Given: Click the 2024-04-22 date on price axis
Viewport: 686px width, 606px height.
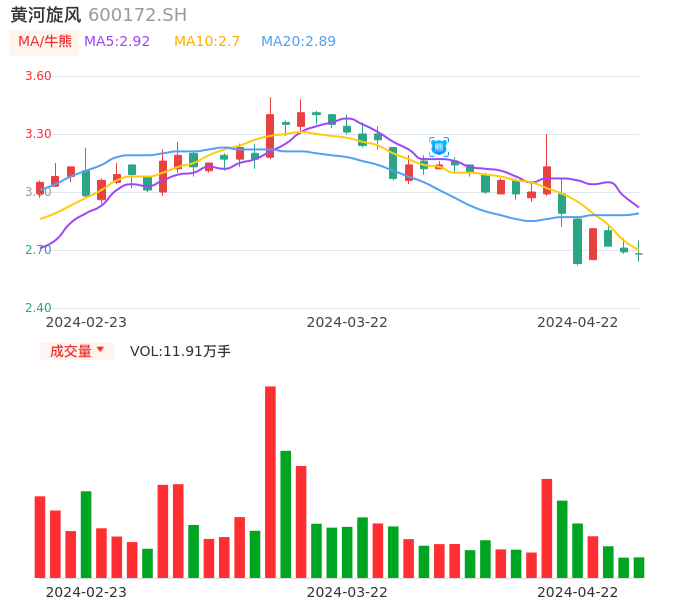Looking at the screenshot, I should (578, 322).
